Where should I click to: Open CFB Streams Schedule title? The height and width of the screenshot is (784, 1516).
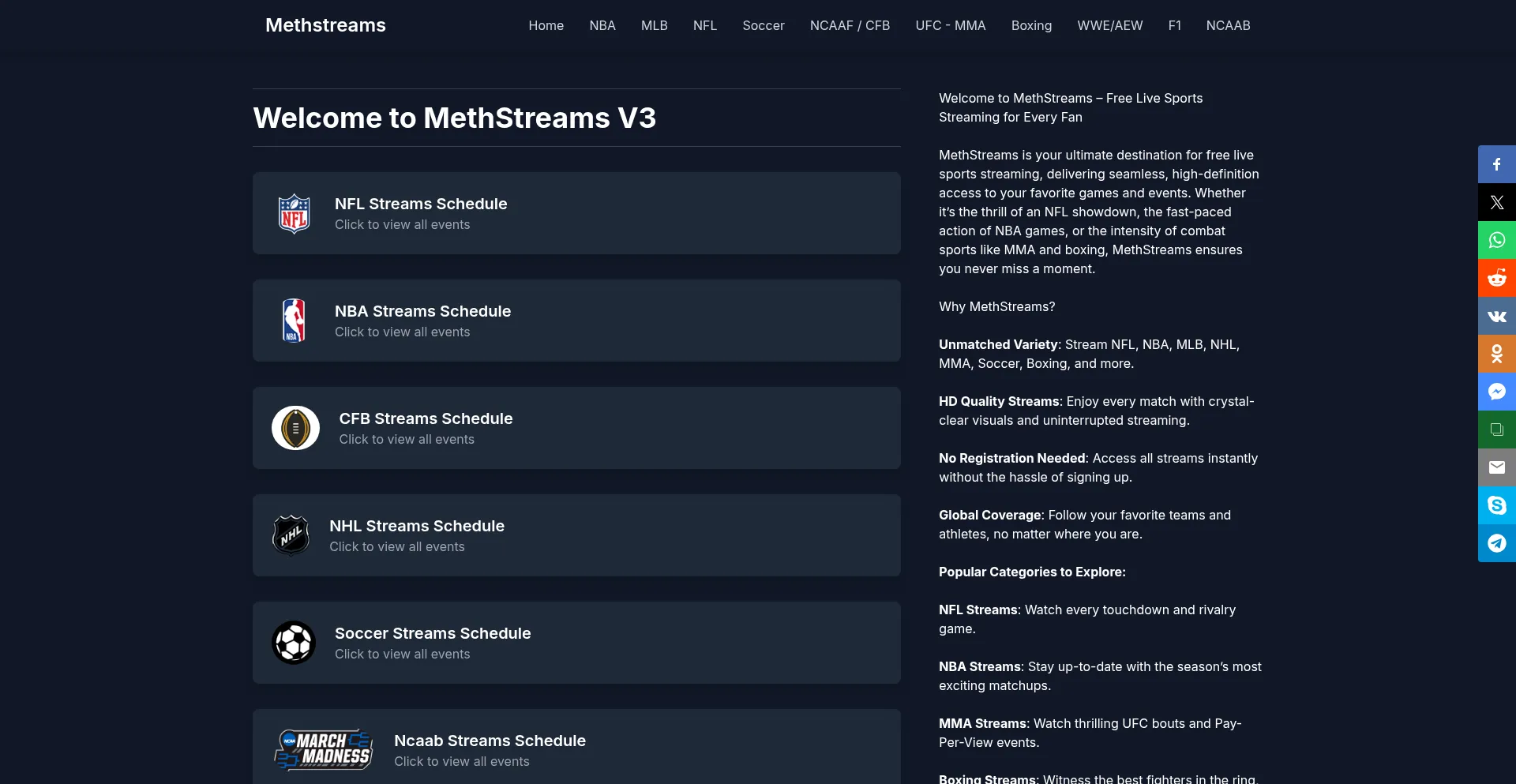pos(426,418)
